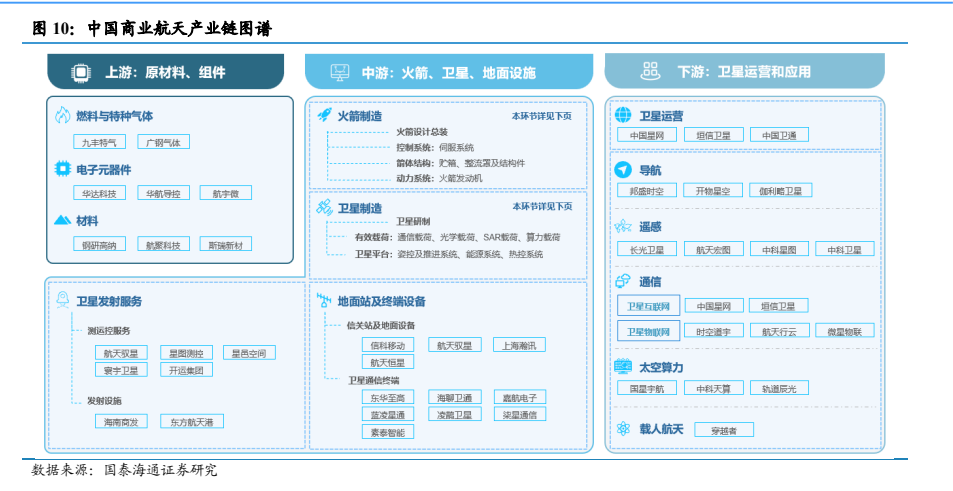Select the 卫星互联网 category box

[649, 306]
